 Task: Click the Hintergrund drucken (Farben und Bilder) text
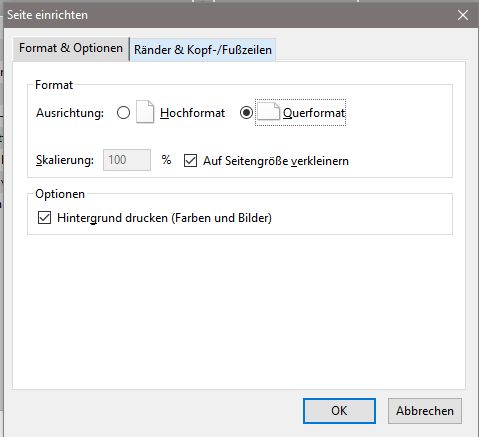(164, 218)
